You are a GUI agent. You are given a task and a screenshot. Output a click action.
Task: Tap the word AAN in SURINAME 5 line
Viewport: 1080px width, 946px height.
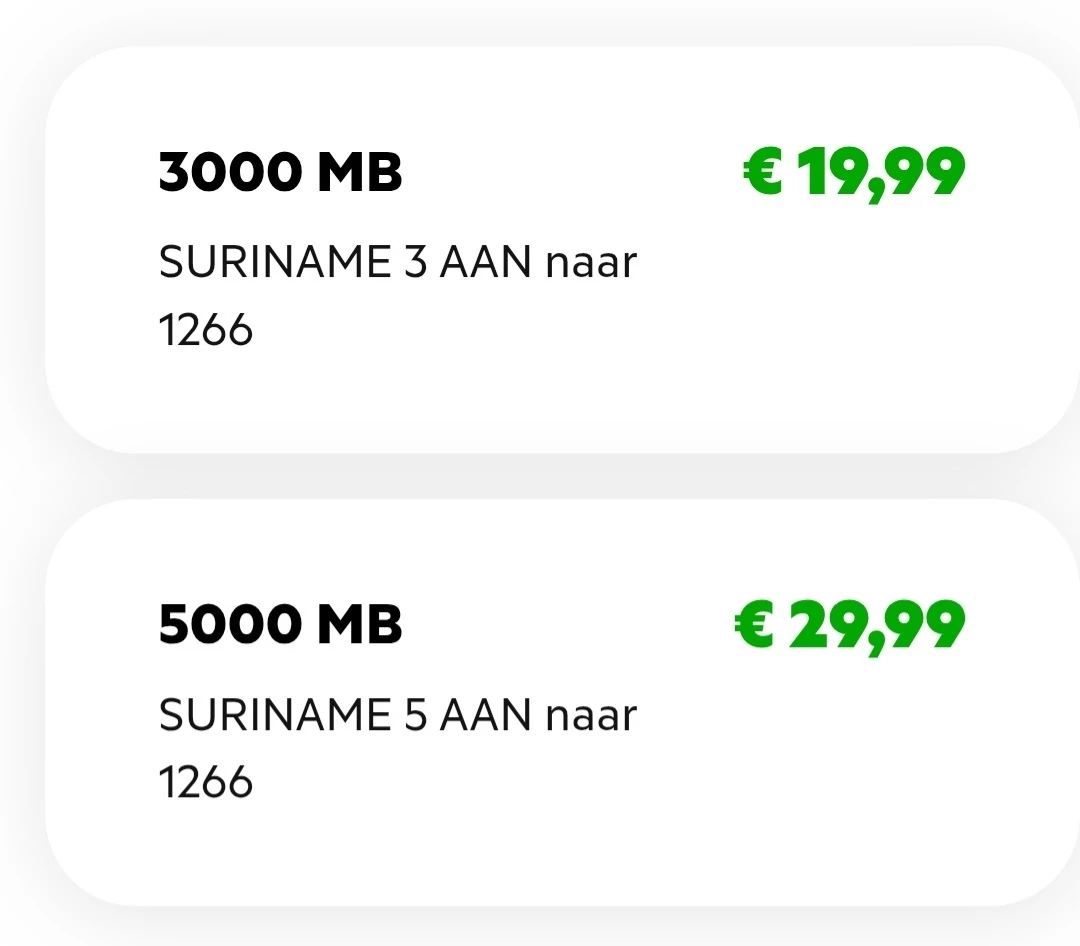click(x=485, y=715)
